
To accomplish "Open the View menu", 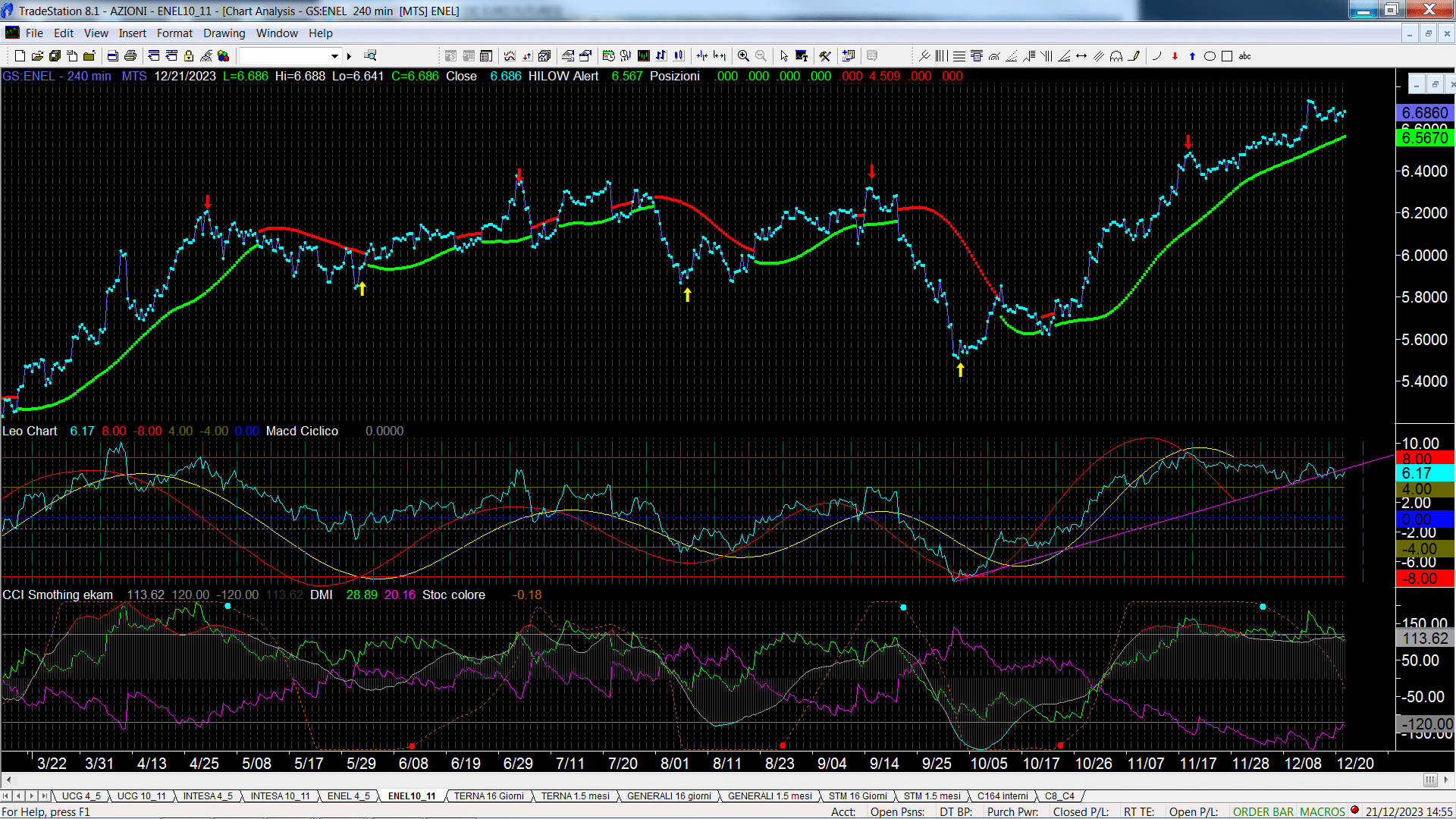I will click(x=96, y=33).
